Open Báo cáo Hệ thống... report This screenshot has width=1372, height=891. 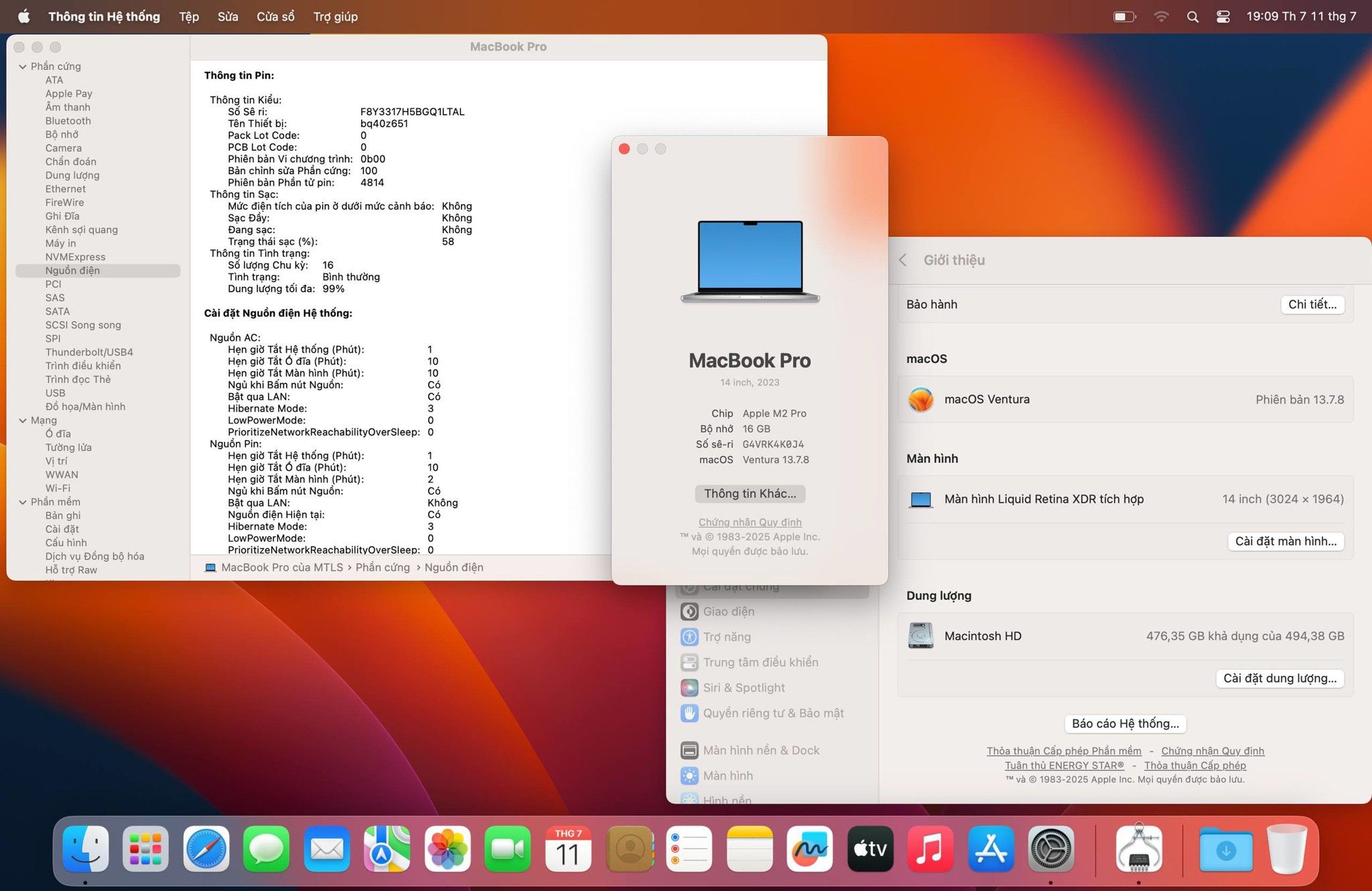point(1125,724)
